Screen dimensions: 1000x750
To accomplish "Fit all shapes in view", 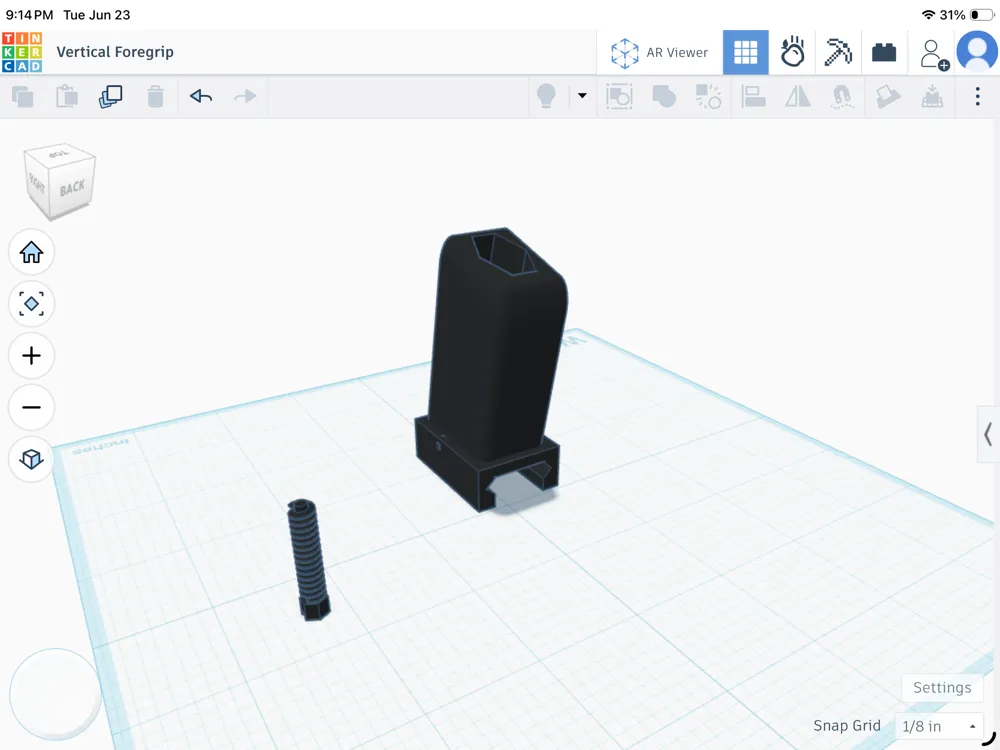I will [31, 304].
